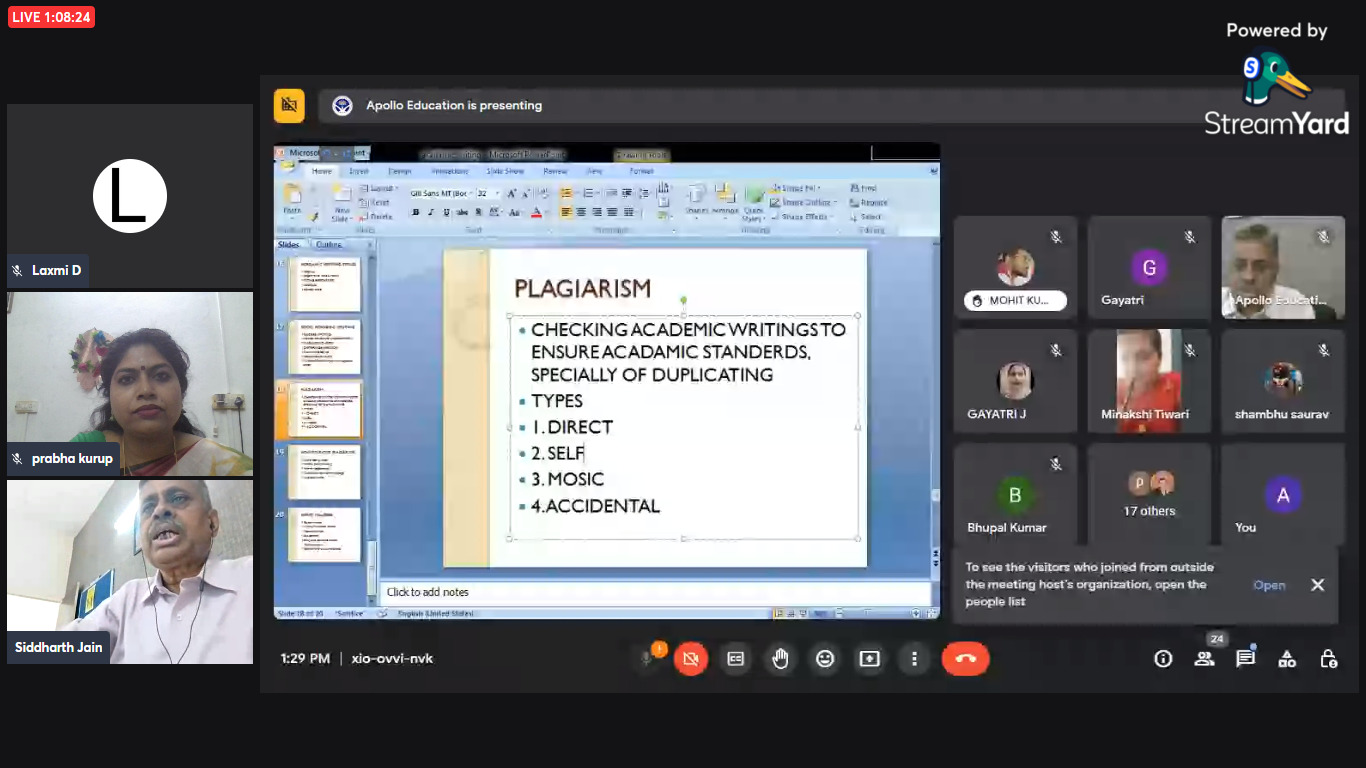Leave the call with the red button
Screen dimensions: 1366x768
966,658
